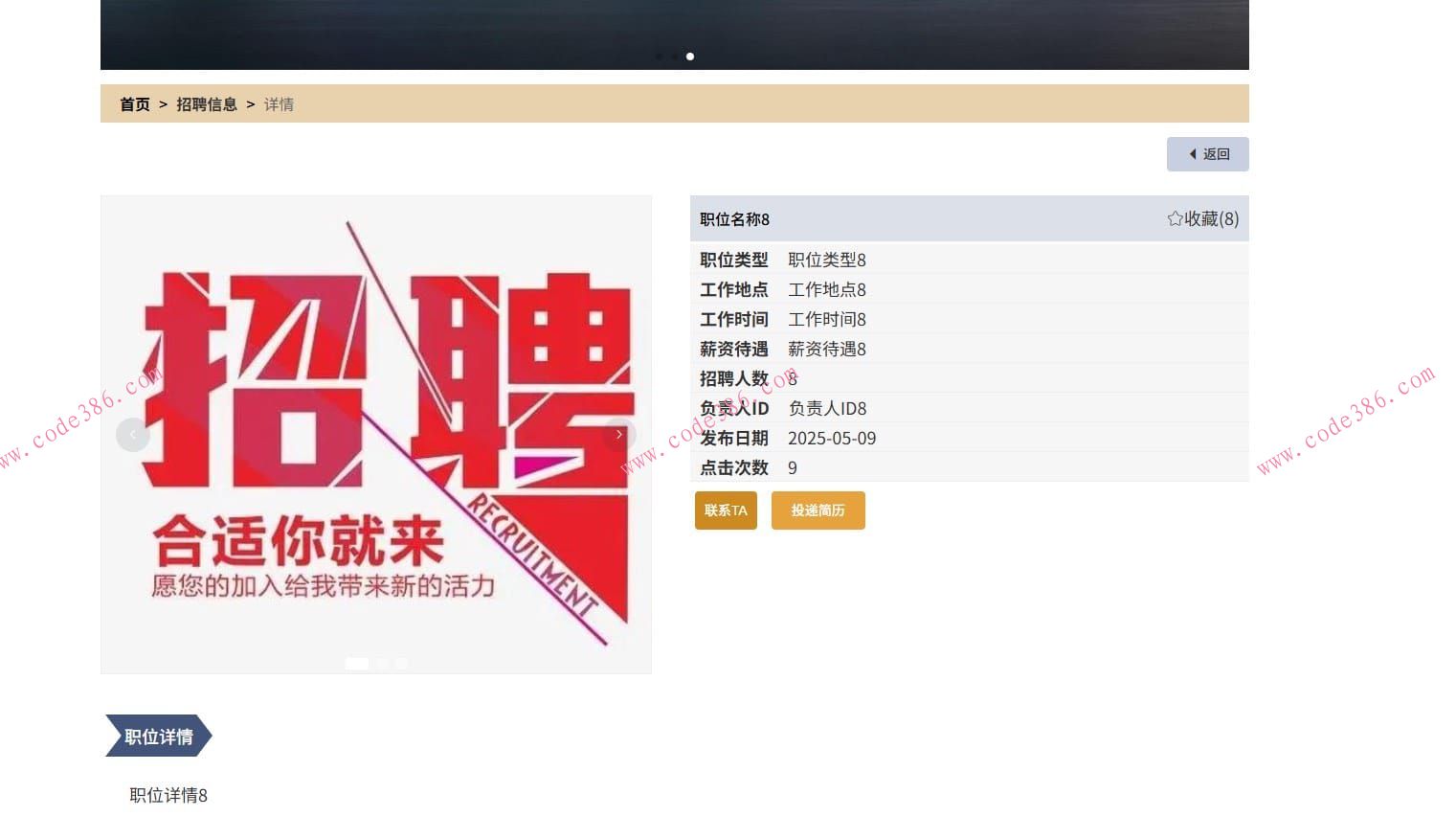Select the second dot under the recruitment image
This screenshot has height=839, width=1456.
pyautogui.click(x=380, y=663)
